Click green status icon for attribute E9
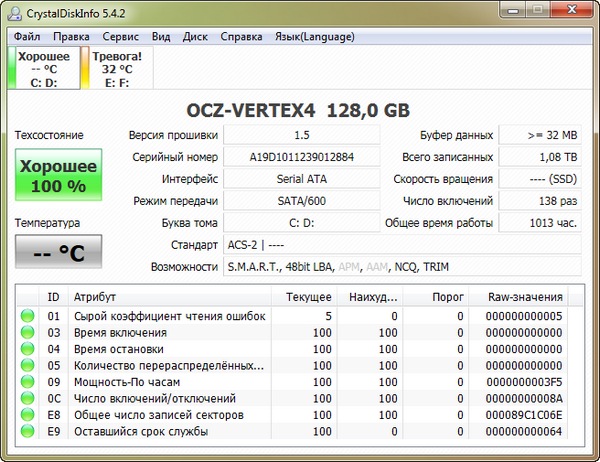 tap(27, 432)
